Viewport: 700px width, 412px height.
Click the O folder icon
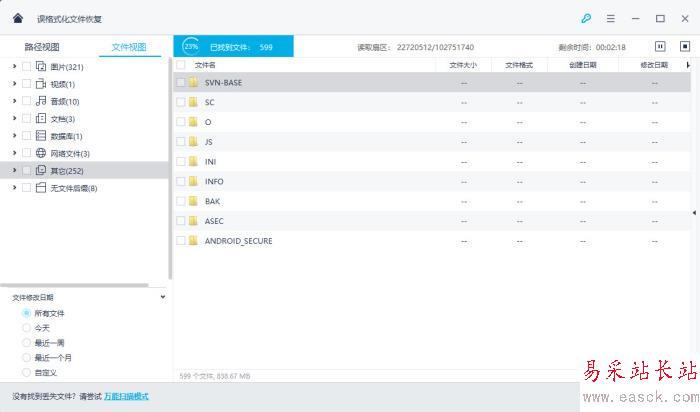[193, 121]
